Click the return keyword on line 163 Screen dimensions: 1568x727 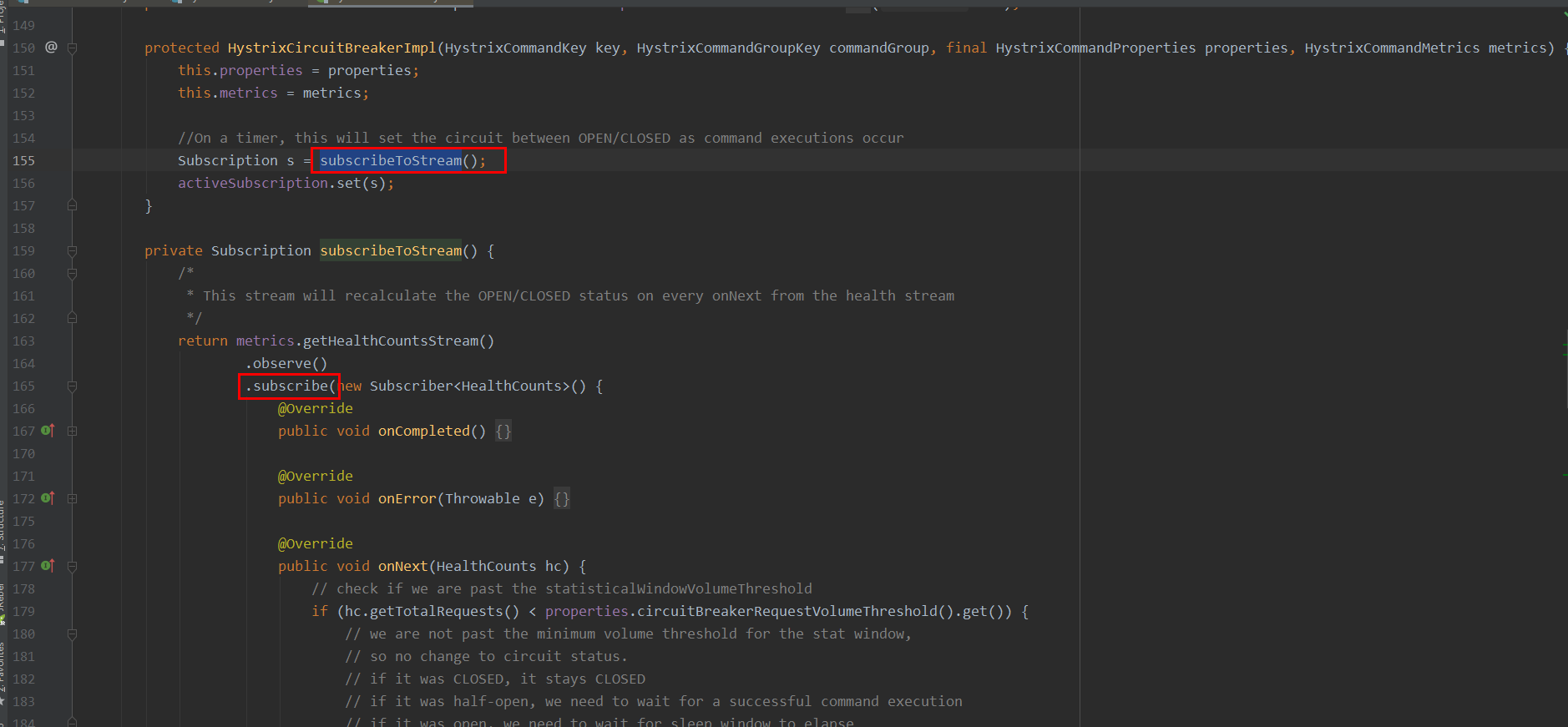point(202,341)
